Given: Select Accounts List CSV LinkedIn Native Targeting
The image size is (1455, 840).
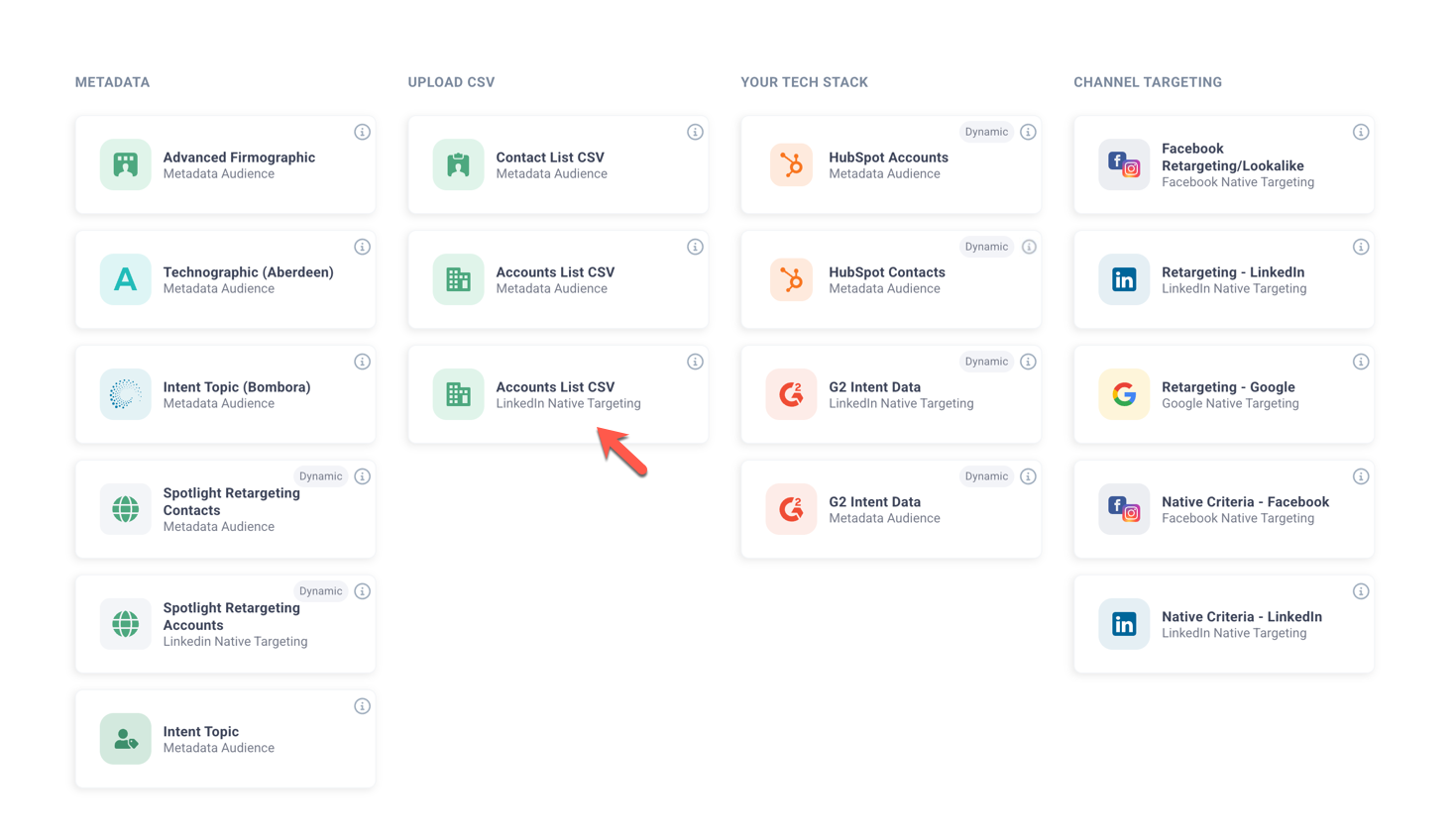Looking at the screenshot, I should pos(558,394).
